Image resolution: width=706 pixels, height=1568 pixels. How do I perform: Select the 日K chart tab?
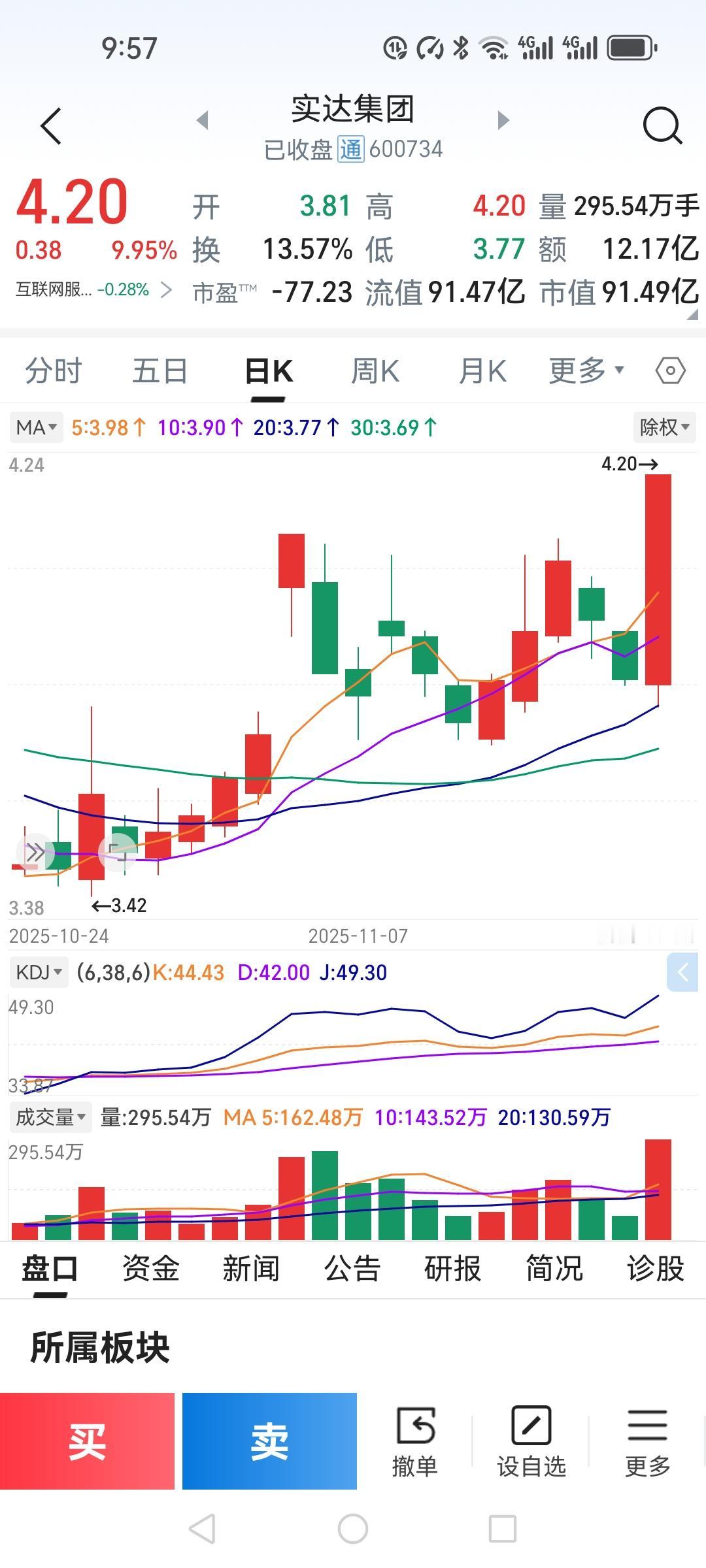tap(269, 371)
